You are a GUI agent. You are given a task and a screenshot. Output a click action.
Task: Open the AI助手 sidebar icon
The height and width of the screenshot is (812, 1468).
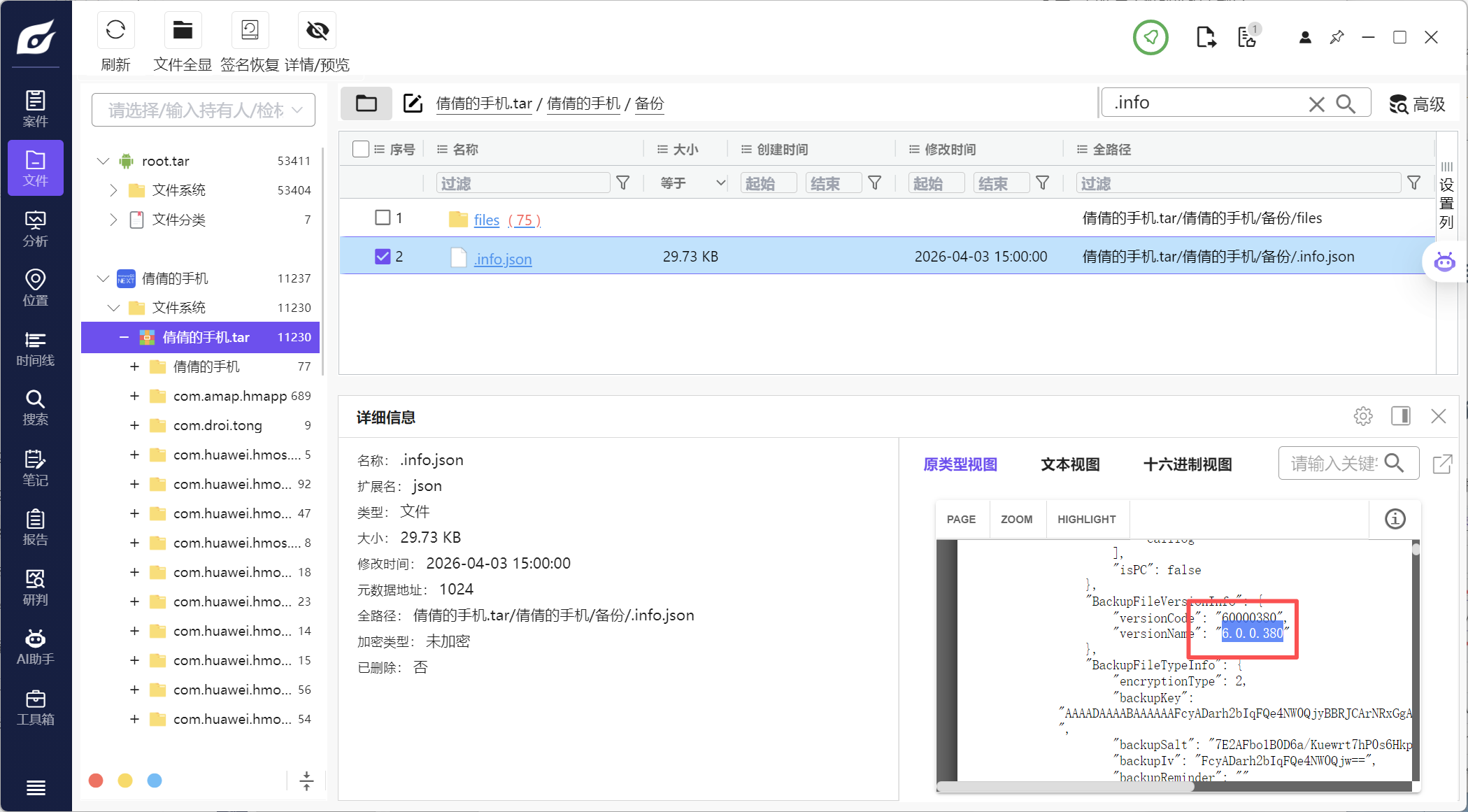coord(35,647)
